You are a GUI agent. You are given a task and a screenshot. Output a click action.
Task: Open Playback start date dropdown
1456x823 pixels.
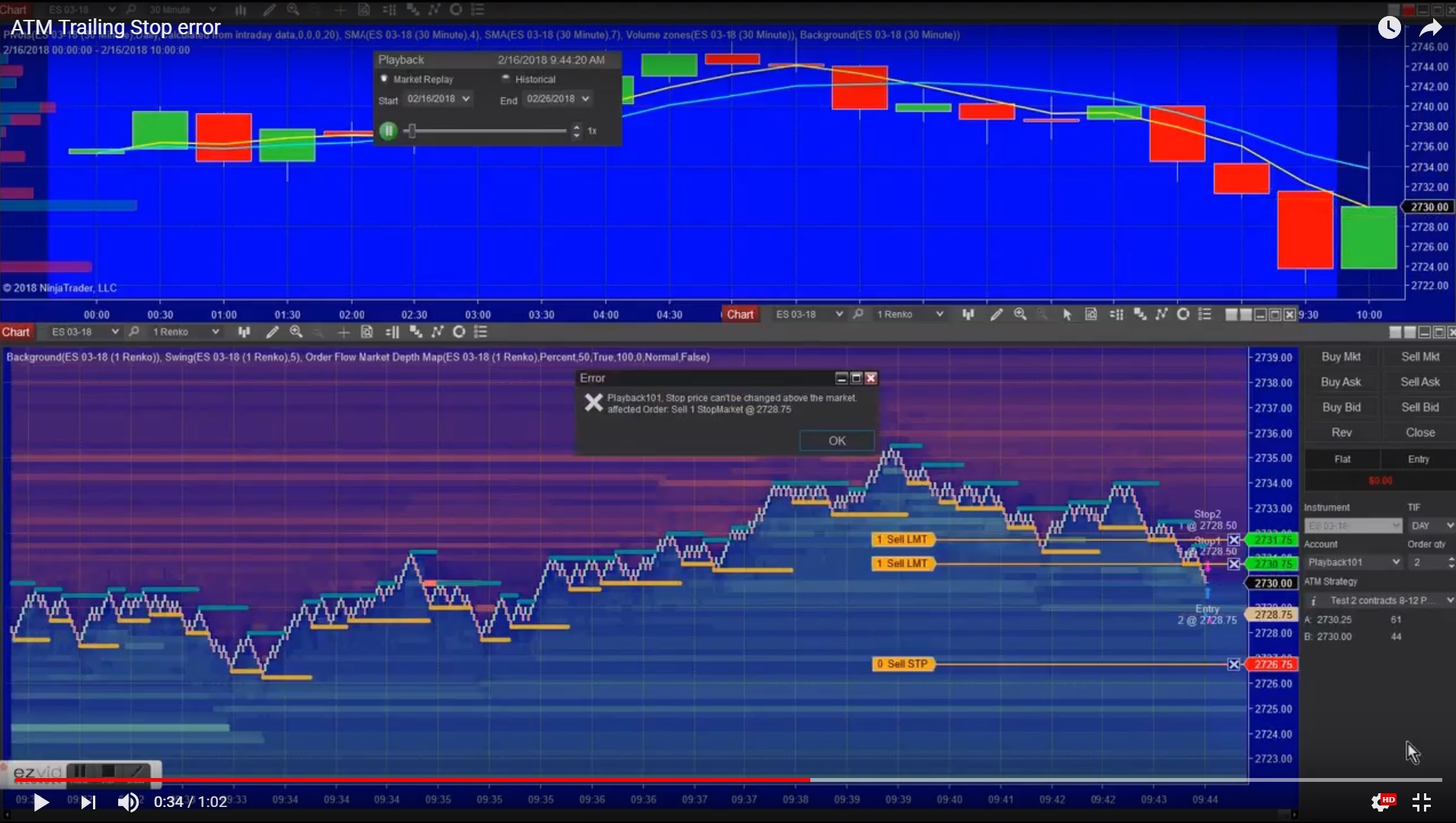click(x=438, y=99)
